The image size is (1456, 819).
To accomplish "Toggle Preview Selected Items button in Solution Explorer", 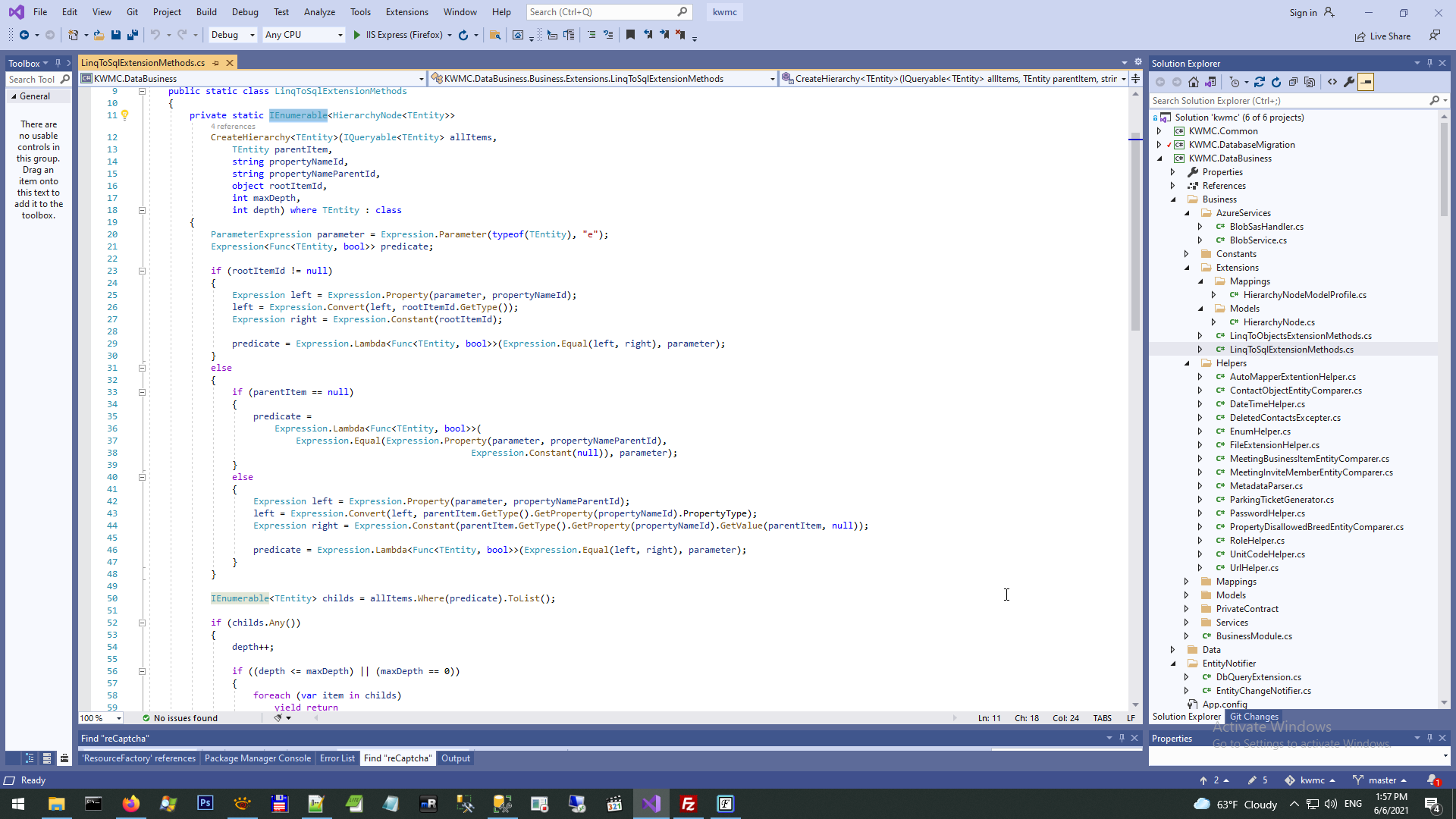I will (1366, 82).
